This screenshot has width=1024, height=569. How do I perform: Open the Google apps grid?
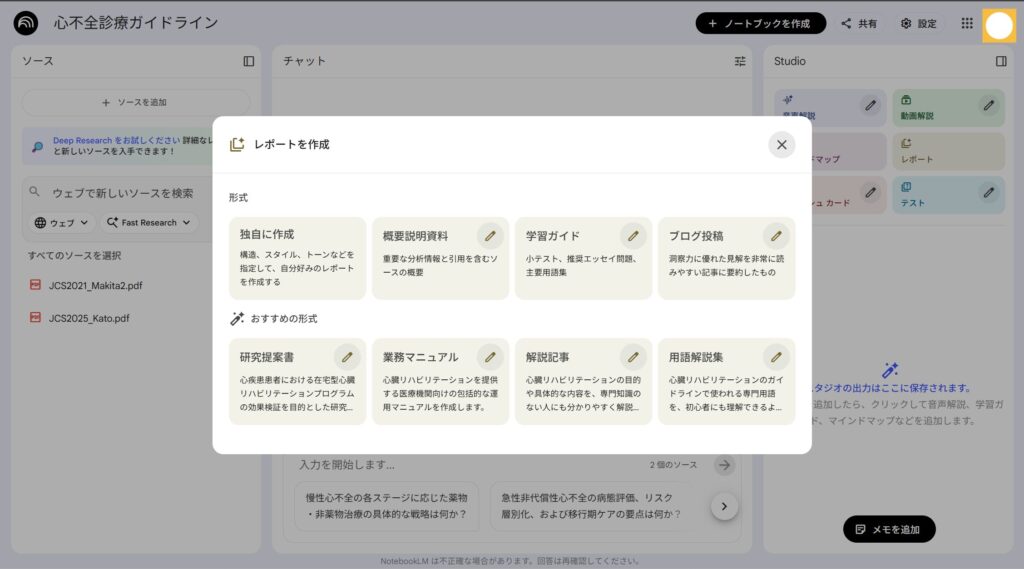pyautogui.click(x=967, y=23)
